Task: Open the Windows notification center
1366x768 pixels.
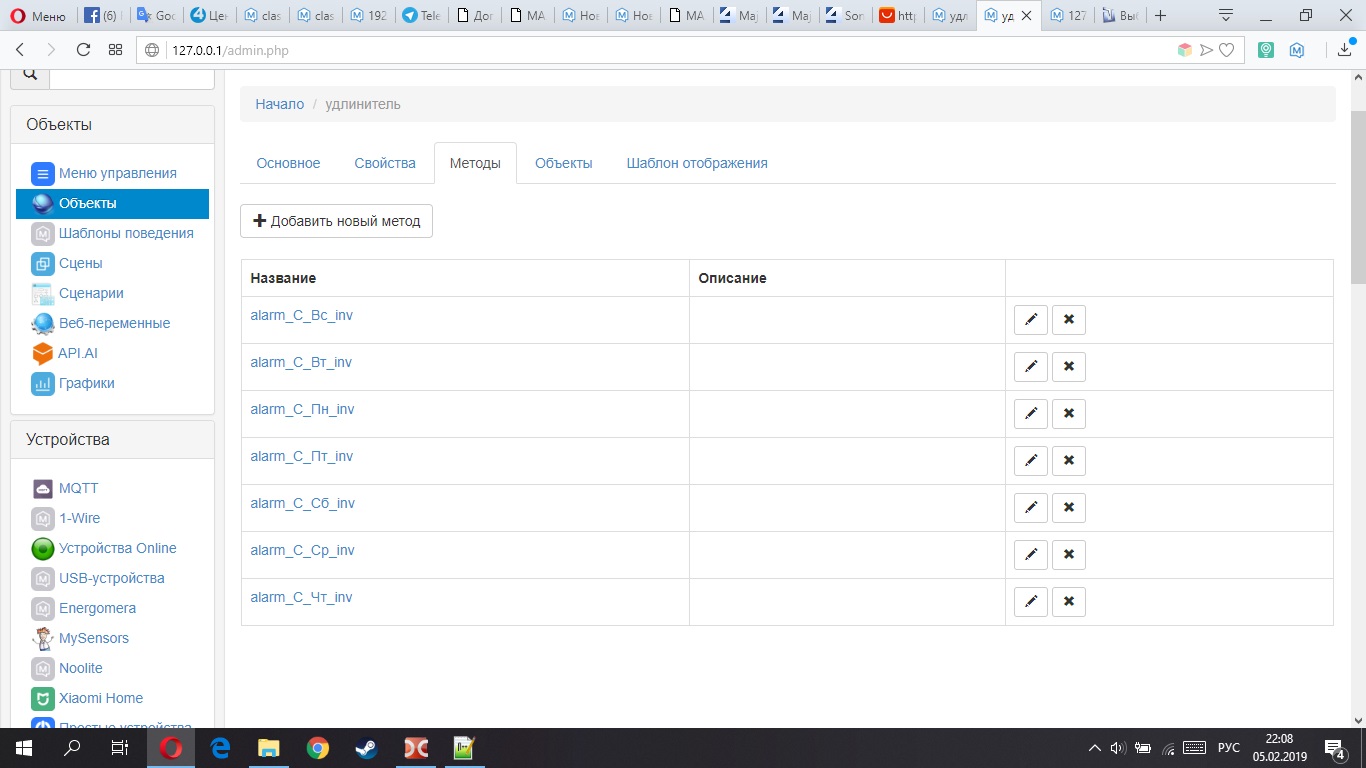Action: [1334, 748]
